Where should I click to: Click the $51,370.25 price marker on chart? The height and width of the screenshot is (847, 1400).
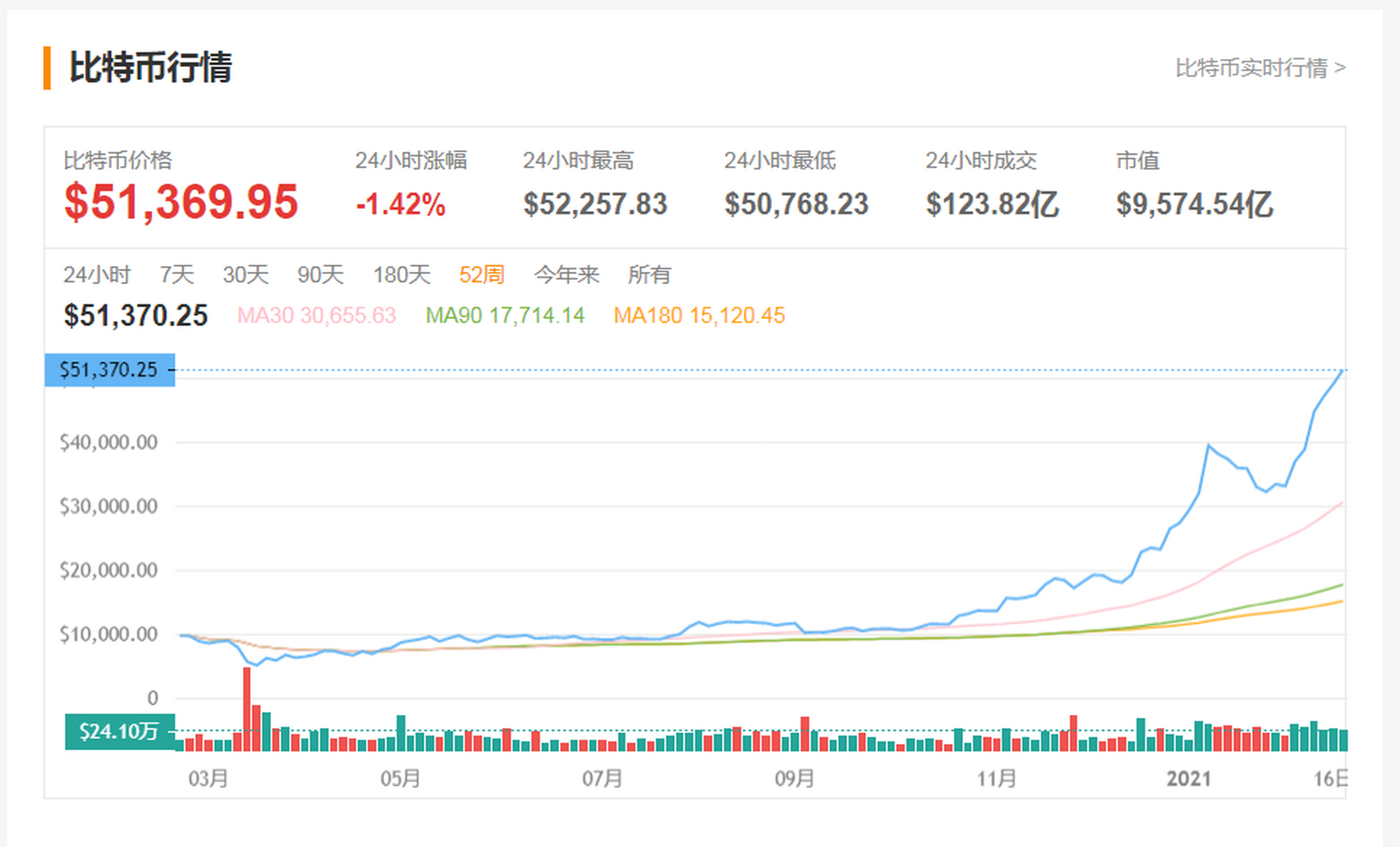click(x=109, y=370)
